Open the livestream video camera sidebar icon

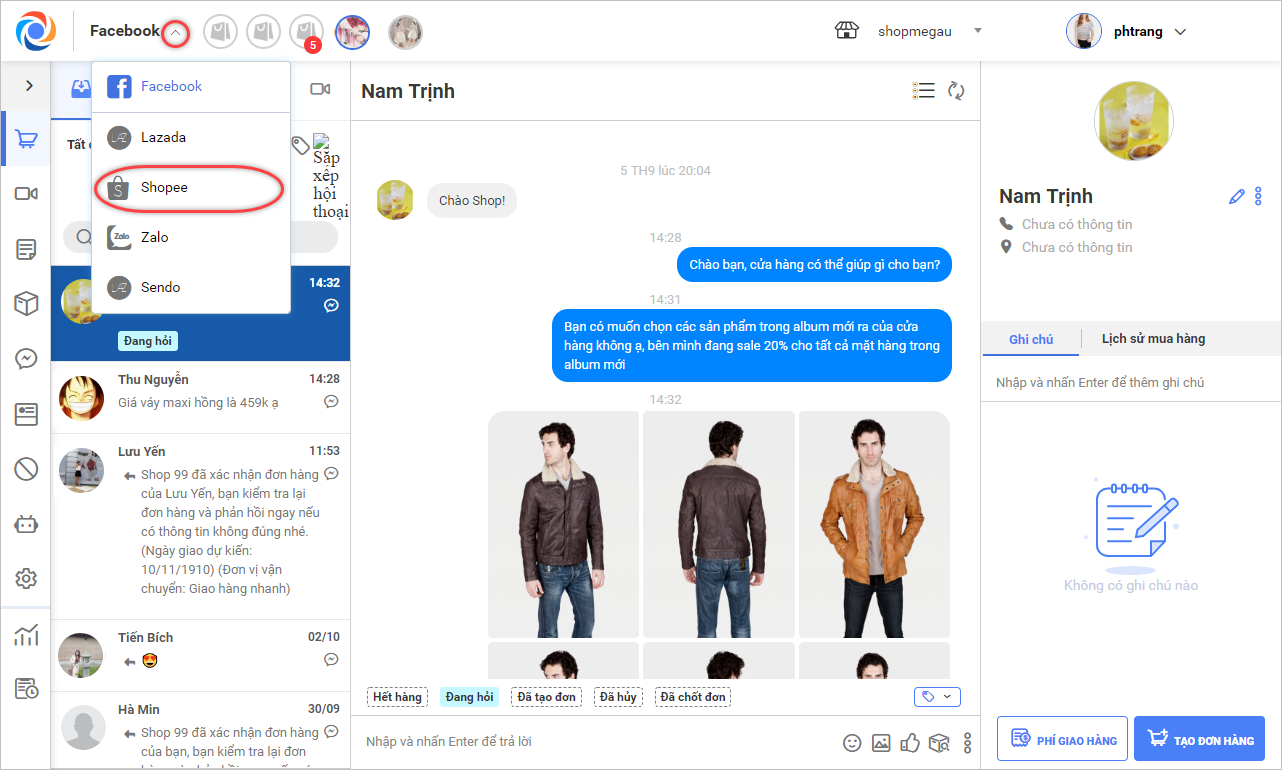click(26, 193)
